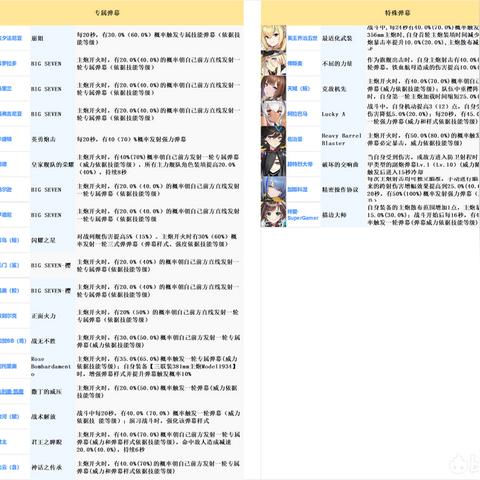Screen dimensions: 480x480
Task: Click the white-haired portrait beside Lucky A
Action: (x=273, y=114)
